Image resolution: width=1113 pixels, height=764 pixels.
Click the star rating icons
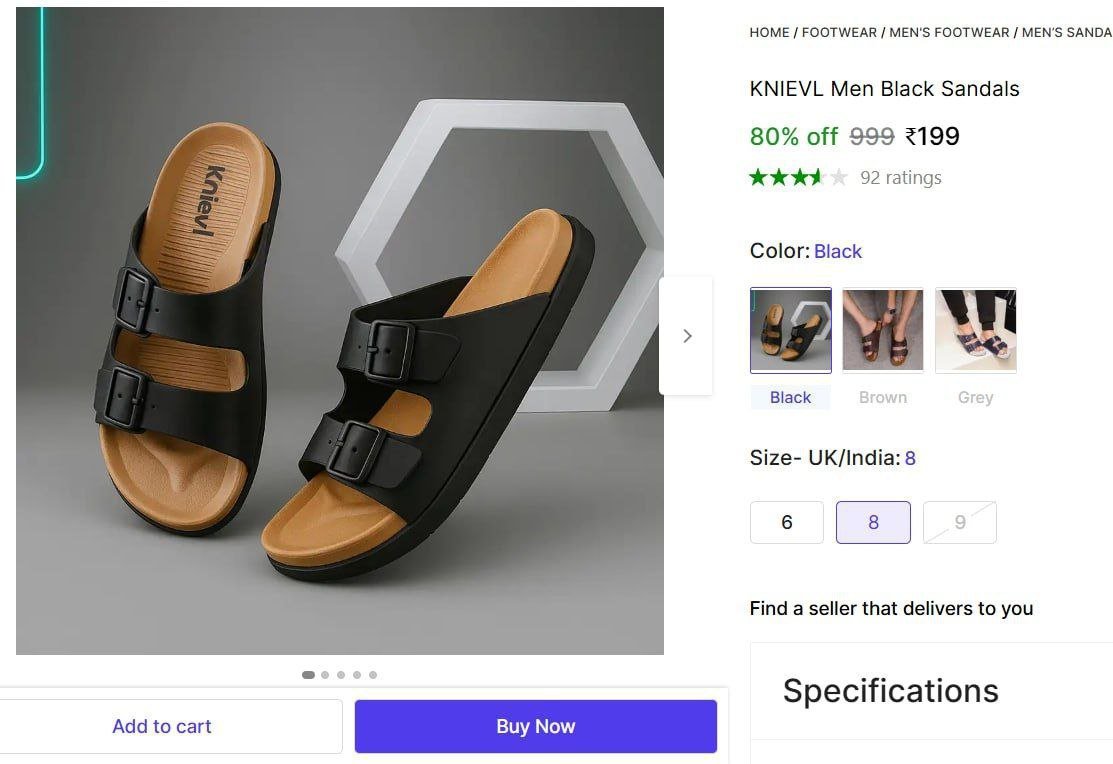pyautogui.click(x=798, y=178)
